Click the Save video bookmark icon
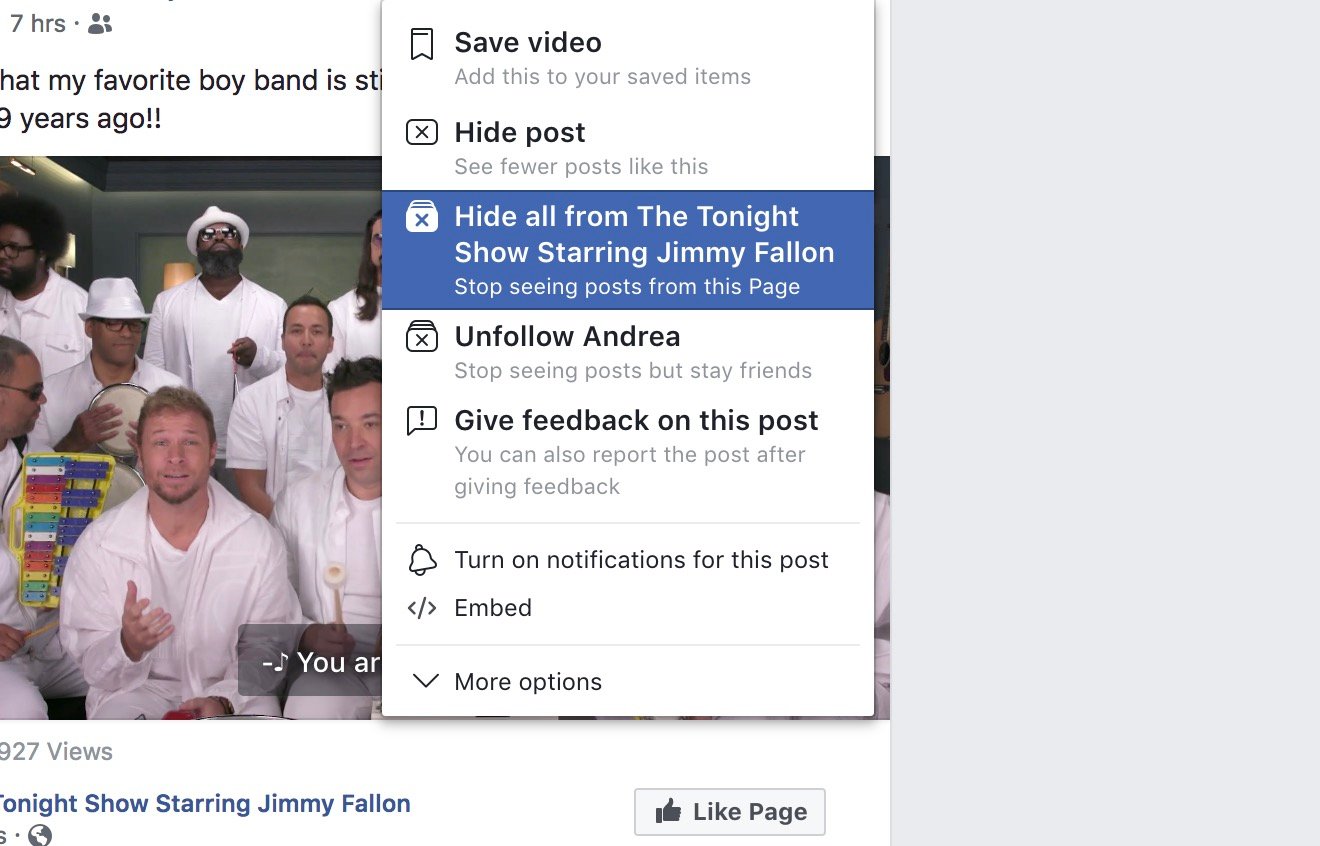Screen dimensions: 1320x846 tap(421, 43)
